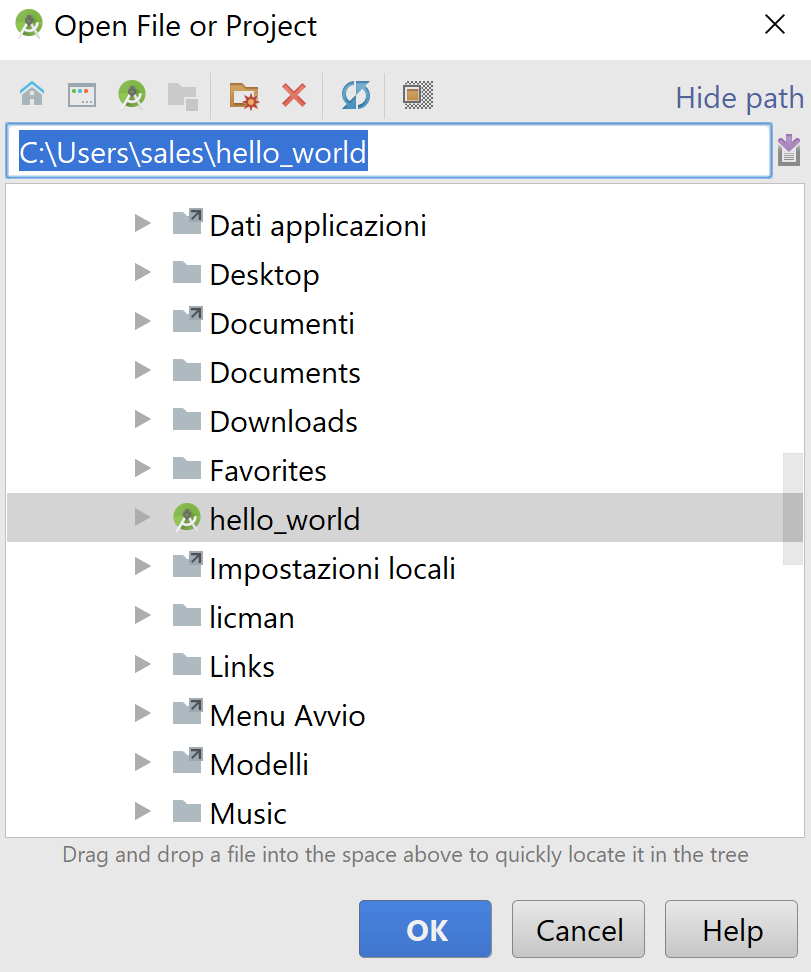This screenshot has width=811, height=972.
Task: Click the licman folder icon
Action: (x=187, y=614)
